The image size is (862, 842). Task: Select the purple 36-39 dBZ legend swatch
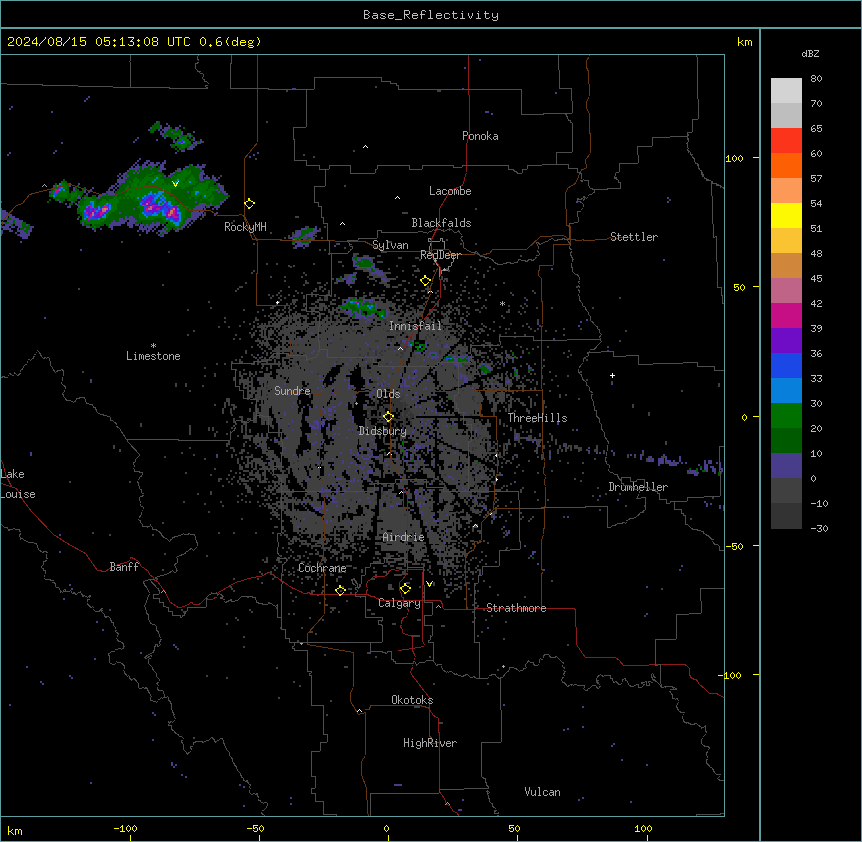[786, 341]
